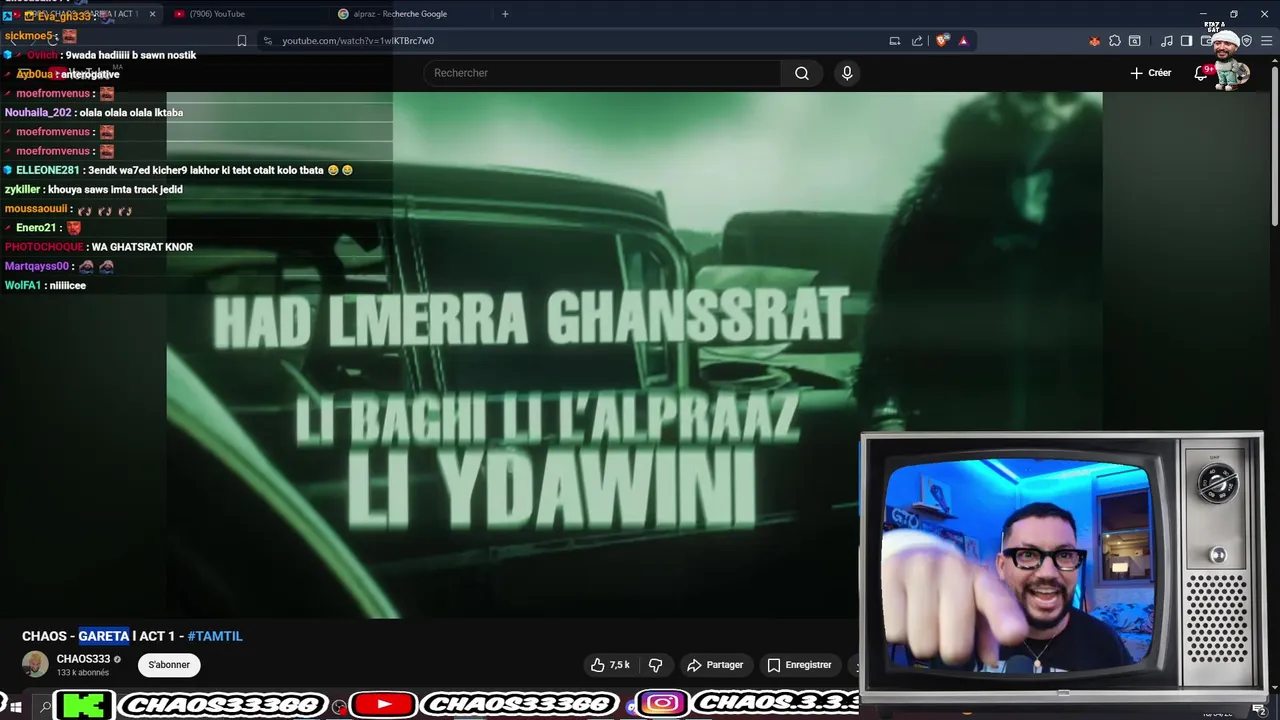Click the Créer button
1280x720 pixels.
[1151, 73]
